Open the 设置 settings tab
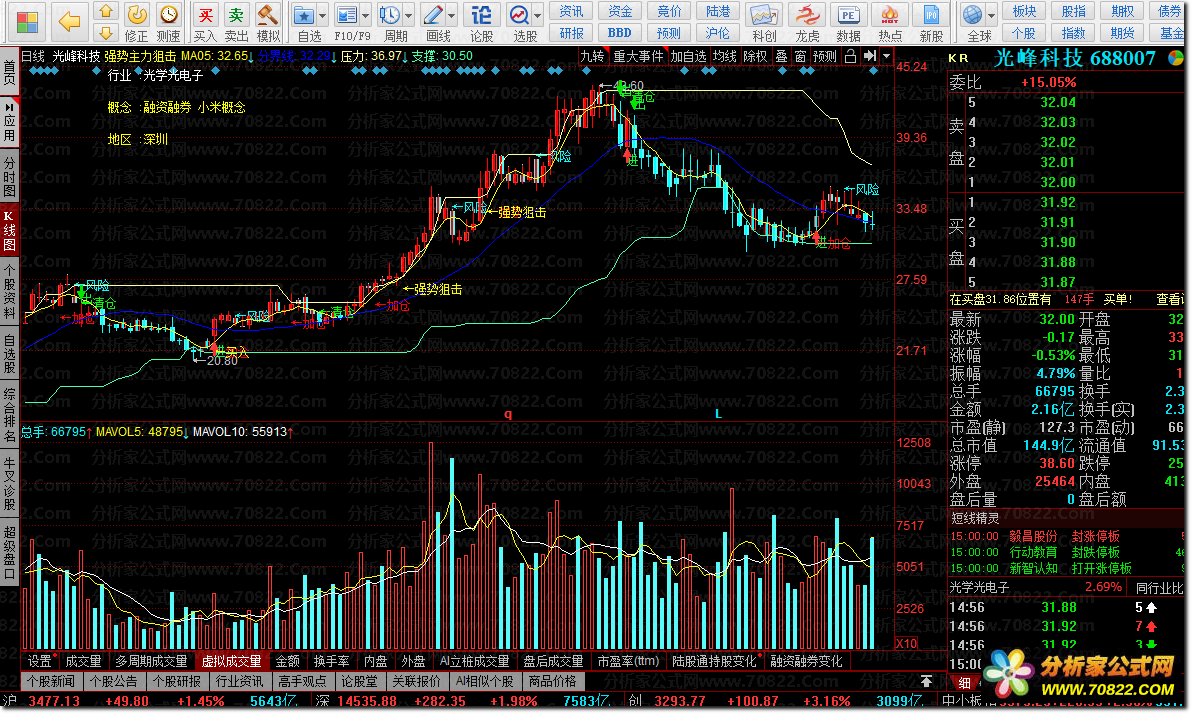The image size is (1193, 714). [40, 661]
